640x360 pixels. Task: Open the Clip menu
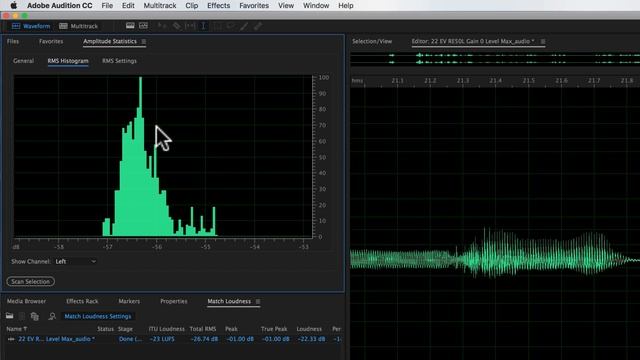[x=191, y=5]
